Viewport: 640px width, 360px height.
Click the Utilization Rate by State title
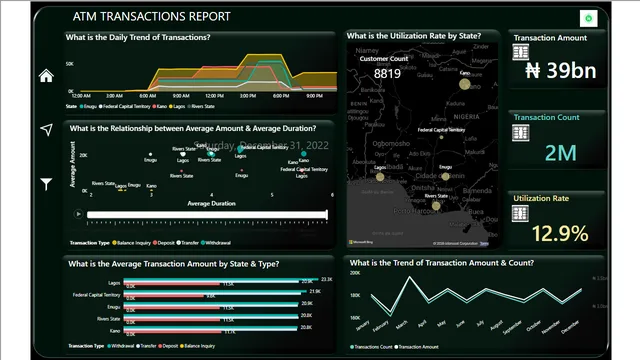414,36
